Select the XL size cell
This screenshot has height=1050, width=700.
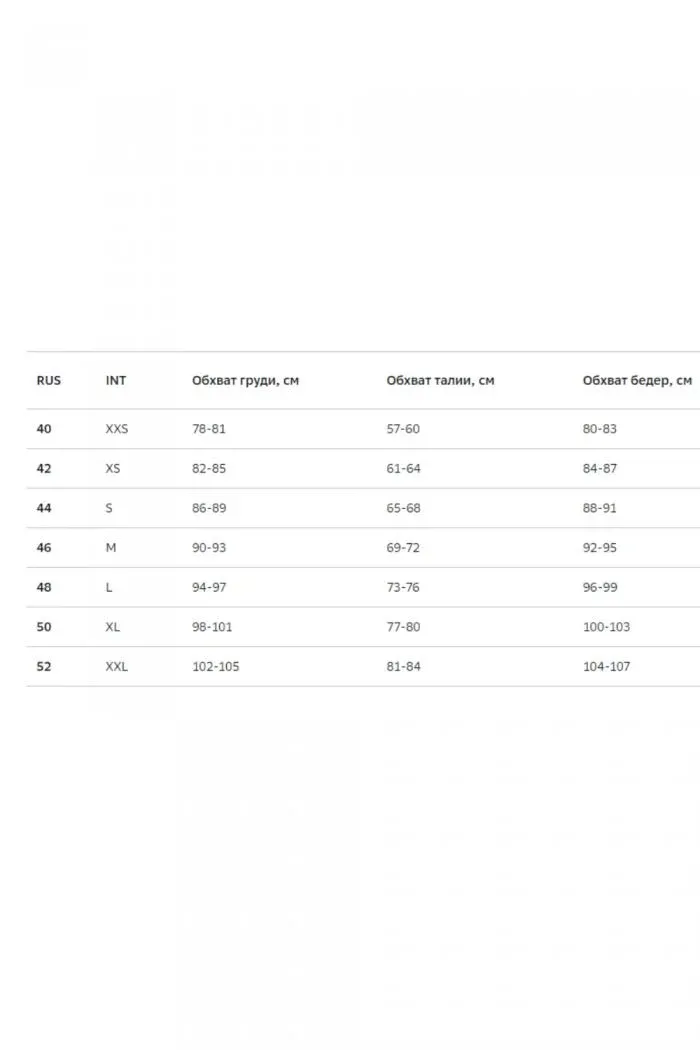pyautogui.click(x=113, y=627)
